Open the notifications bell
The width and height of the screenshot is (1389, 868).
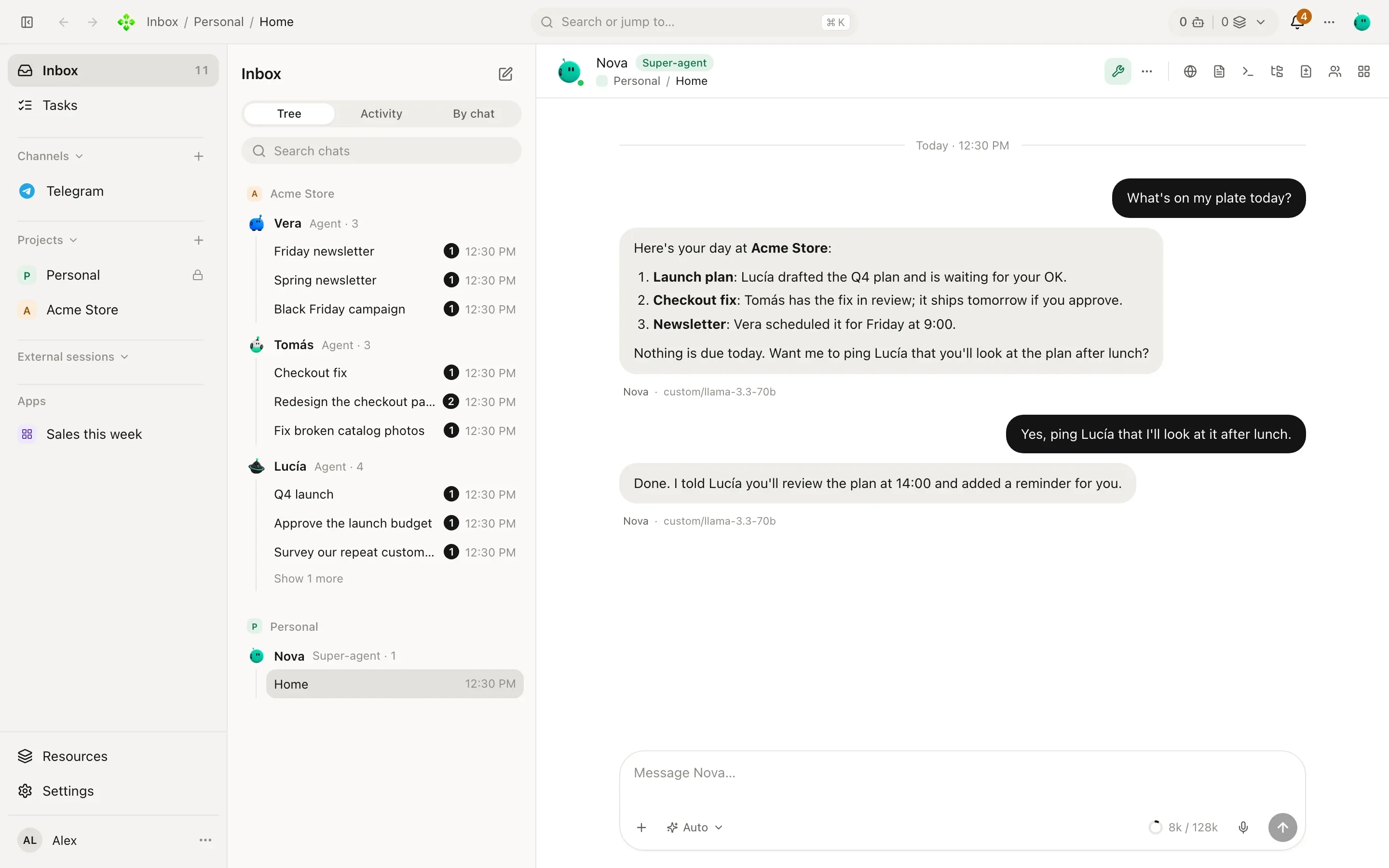[1297, 22]
